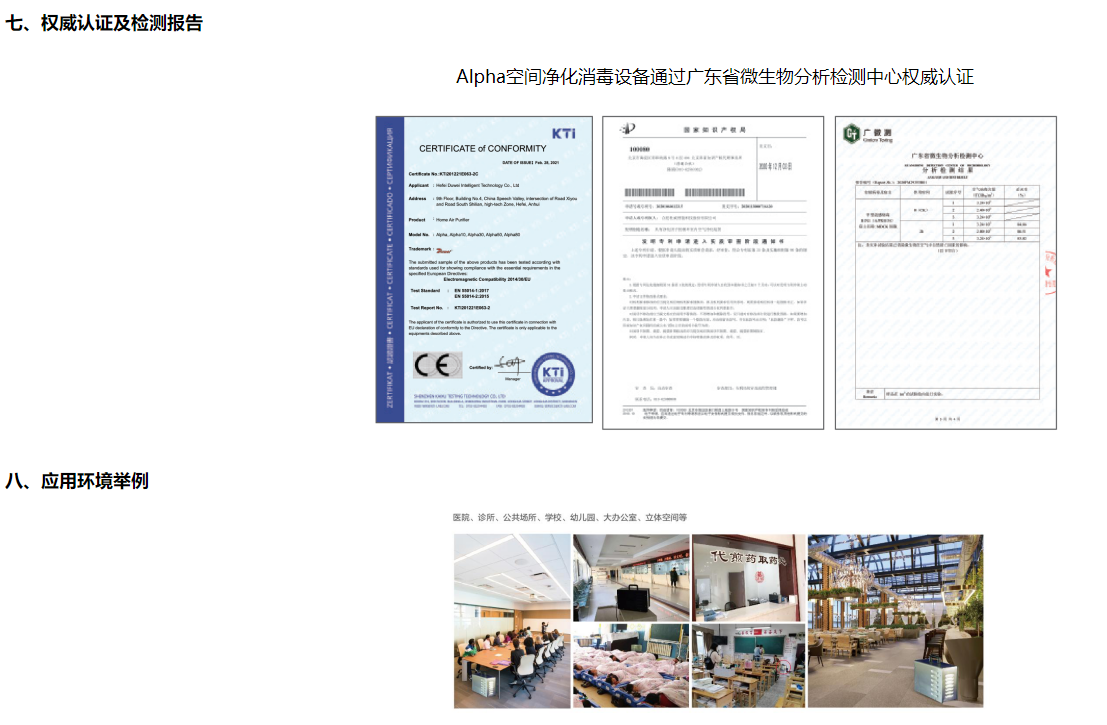The image size is (1107, 725).
Task: Click the KTi logo atop the certificate
Action: click(x=563, y=133)
